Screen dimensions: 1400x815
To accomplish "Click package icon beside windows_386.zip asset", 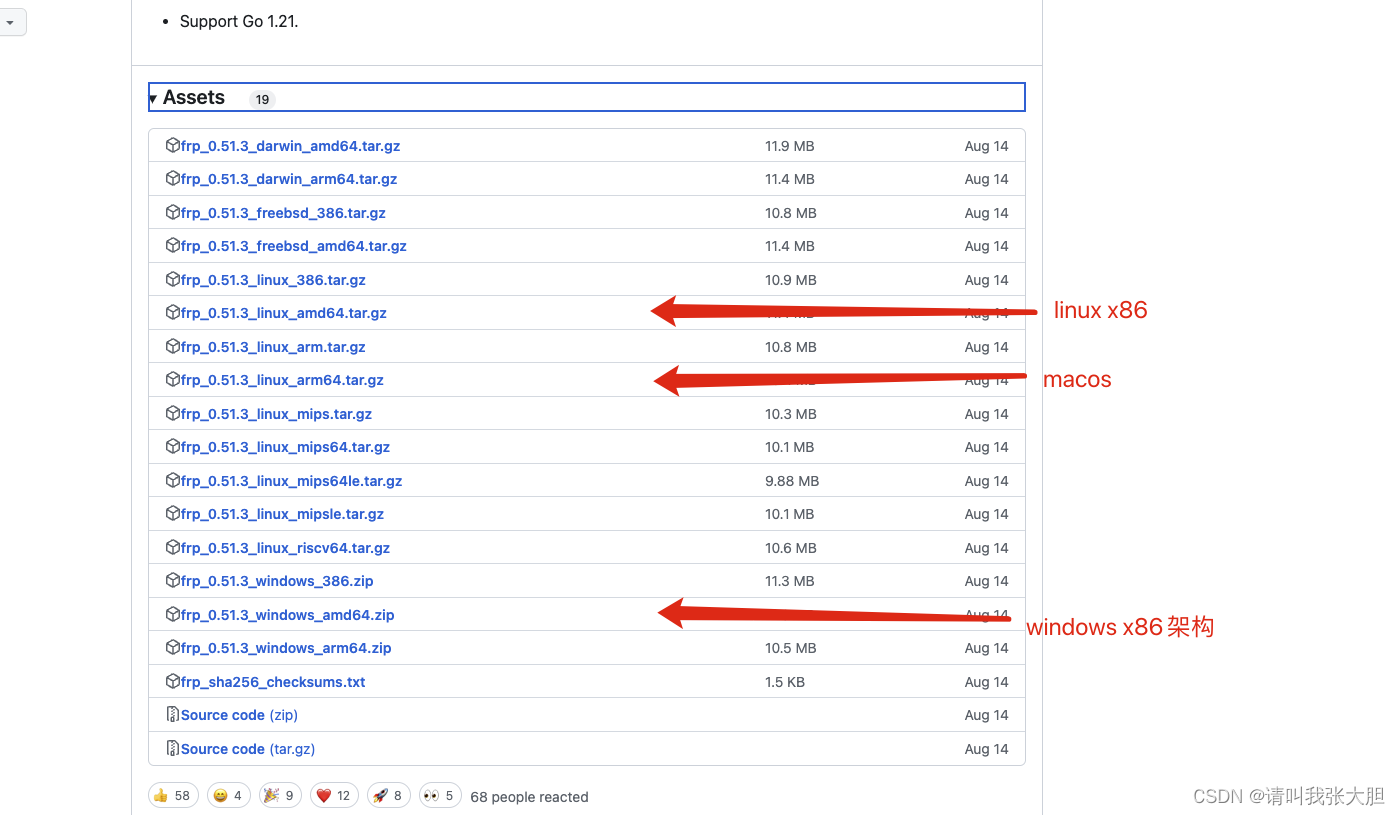I will tap(173, 581).
